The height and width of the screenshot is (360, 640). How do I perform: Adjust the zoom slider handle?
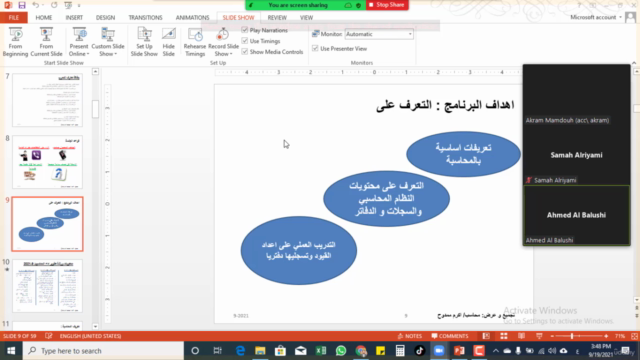pos(572,336)
